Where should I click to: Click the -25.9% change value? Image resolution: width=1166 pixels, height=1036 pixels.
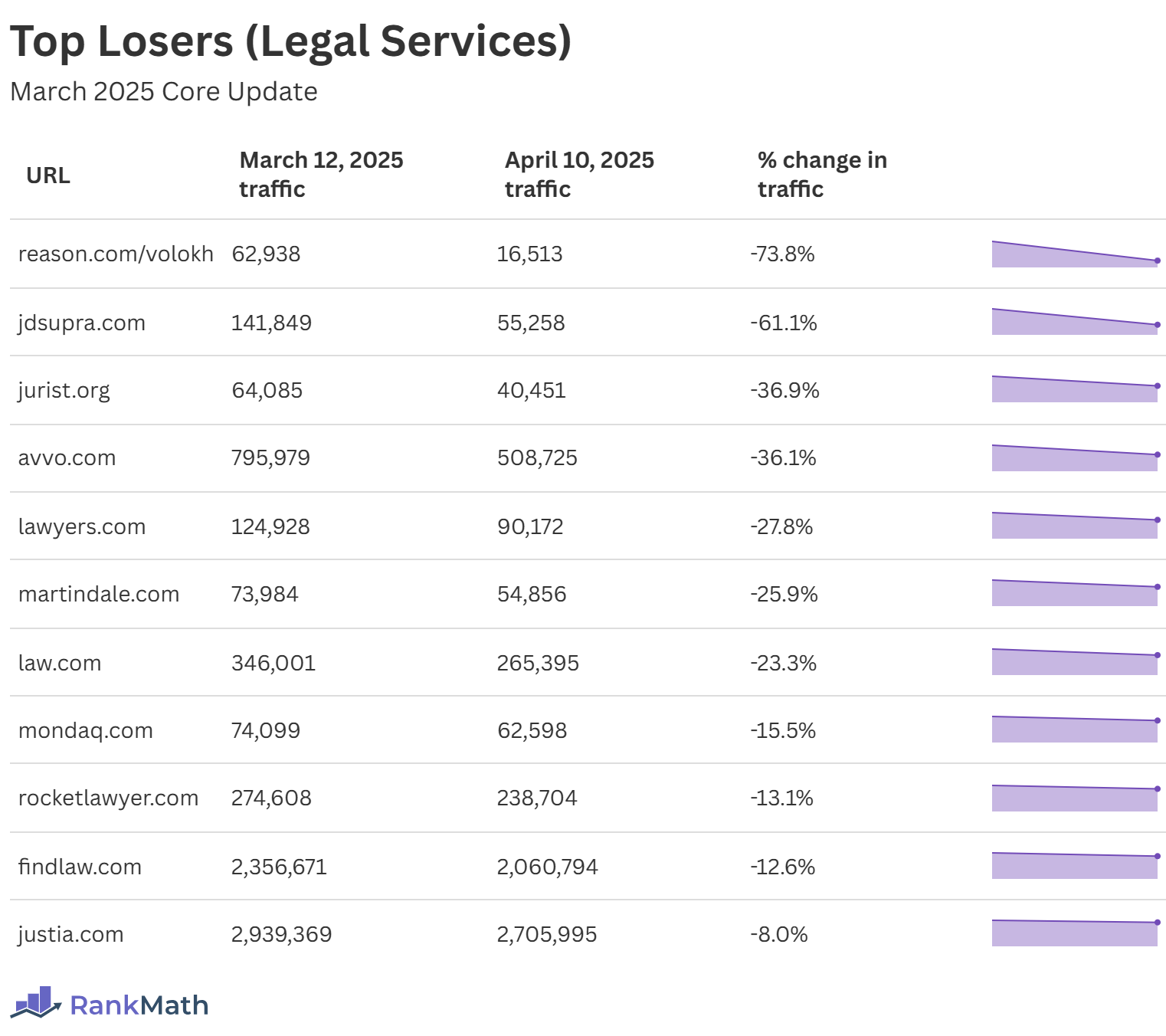tap(784, 594)
